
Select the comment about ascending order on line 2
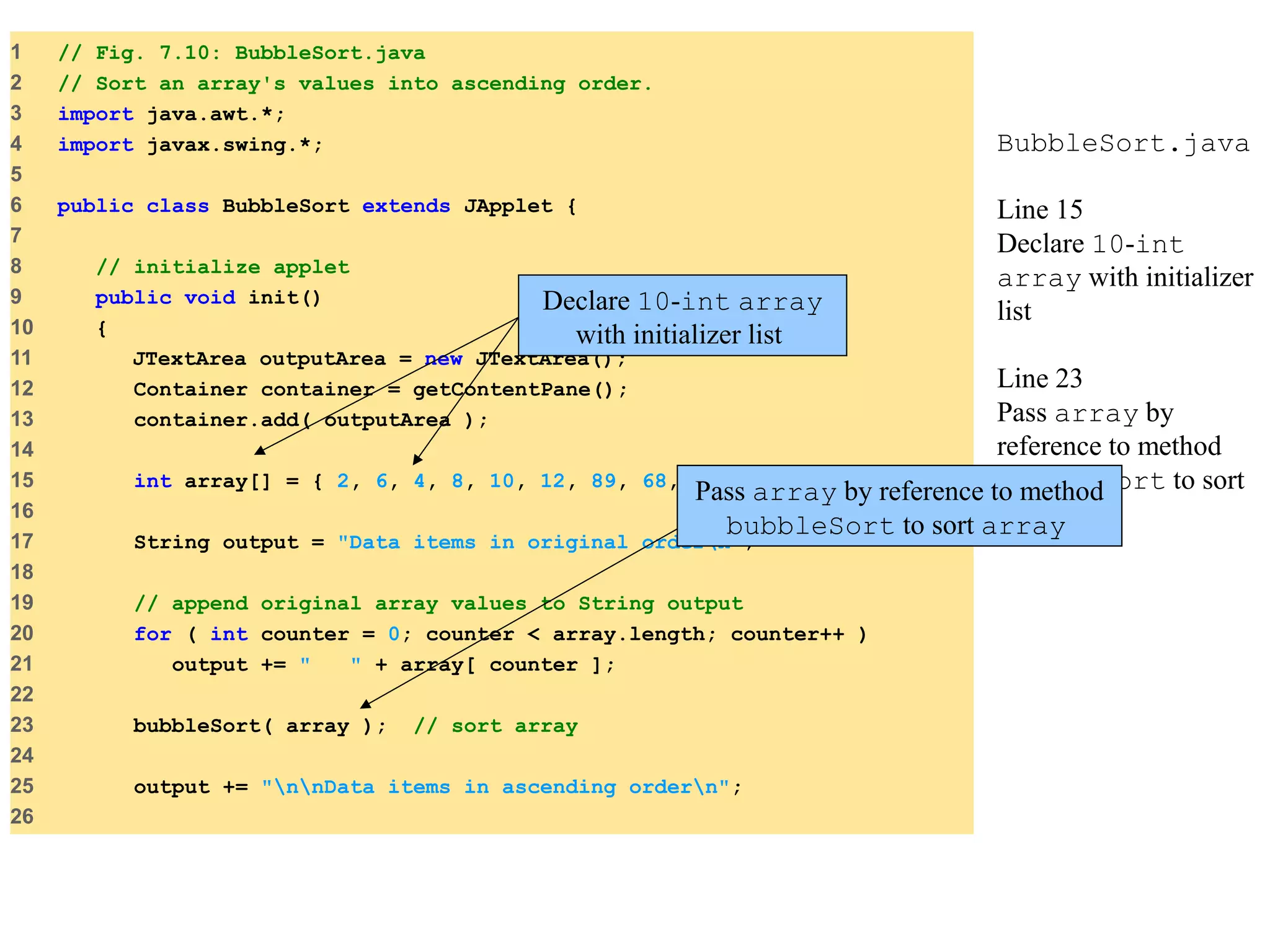(x=355, y=83)
